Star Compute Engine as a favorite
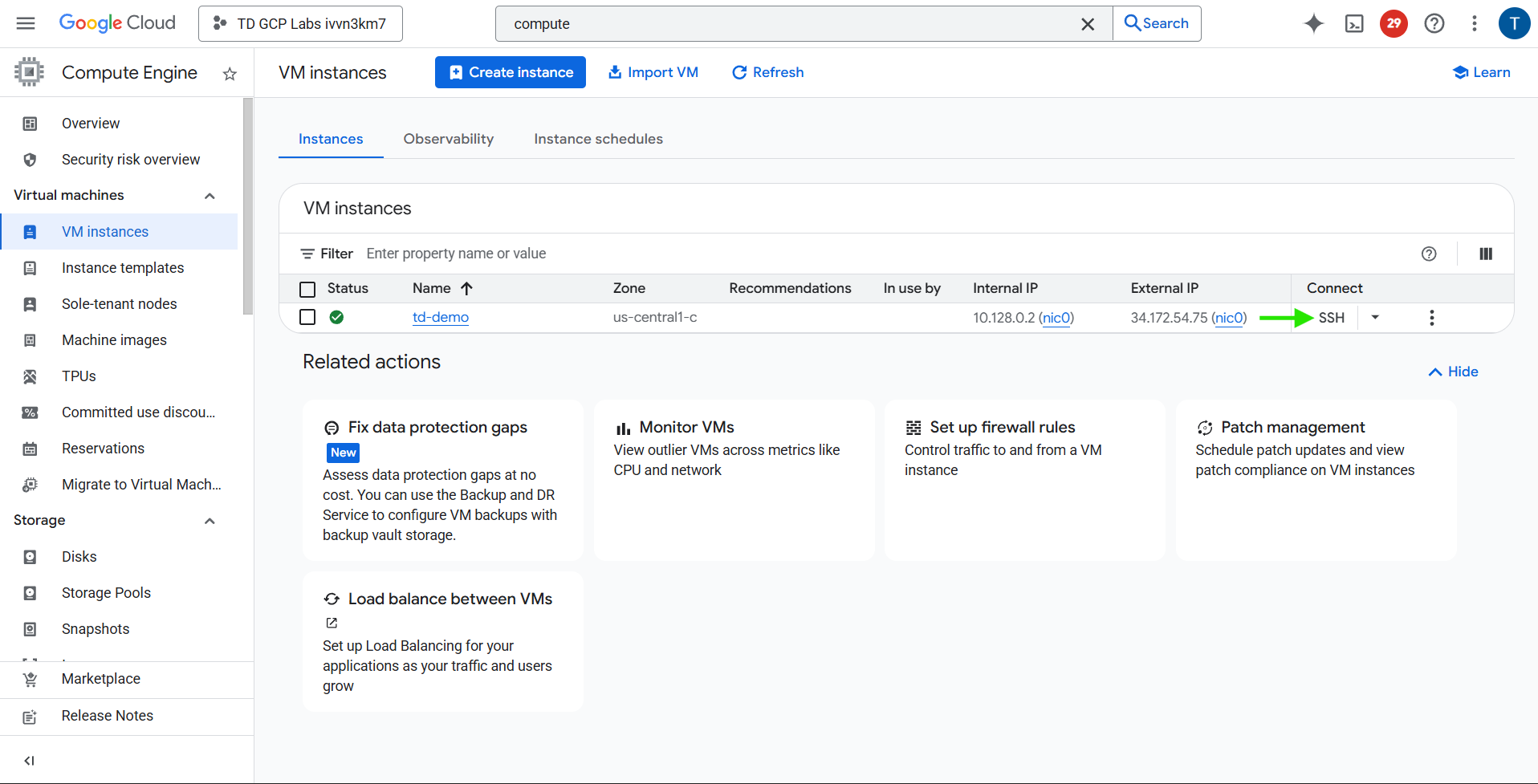Viewport: 1538px width, 784px height. click(229, 73)
